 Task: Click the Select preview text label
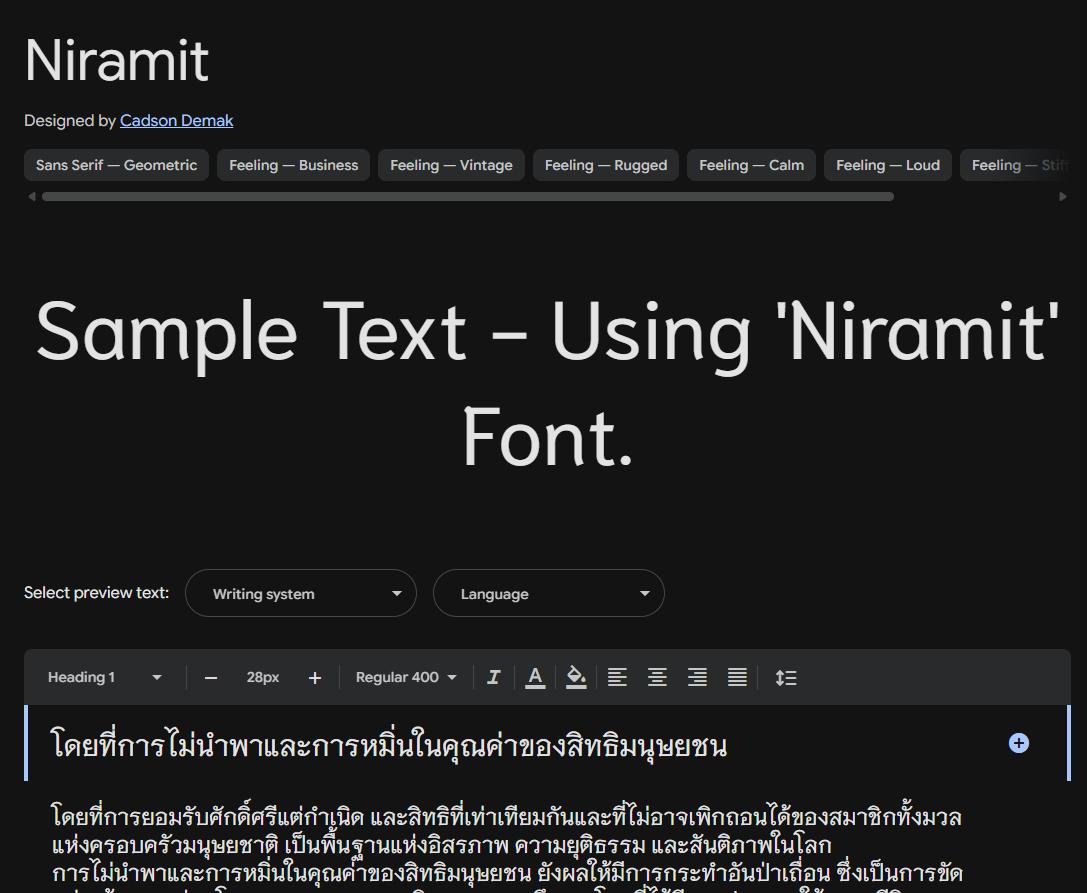click(96, 593)
